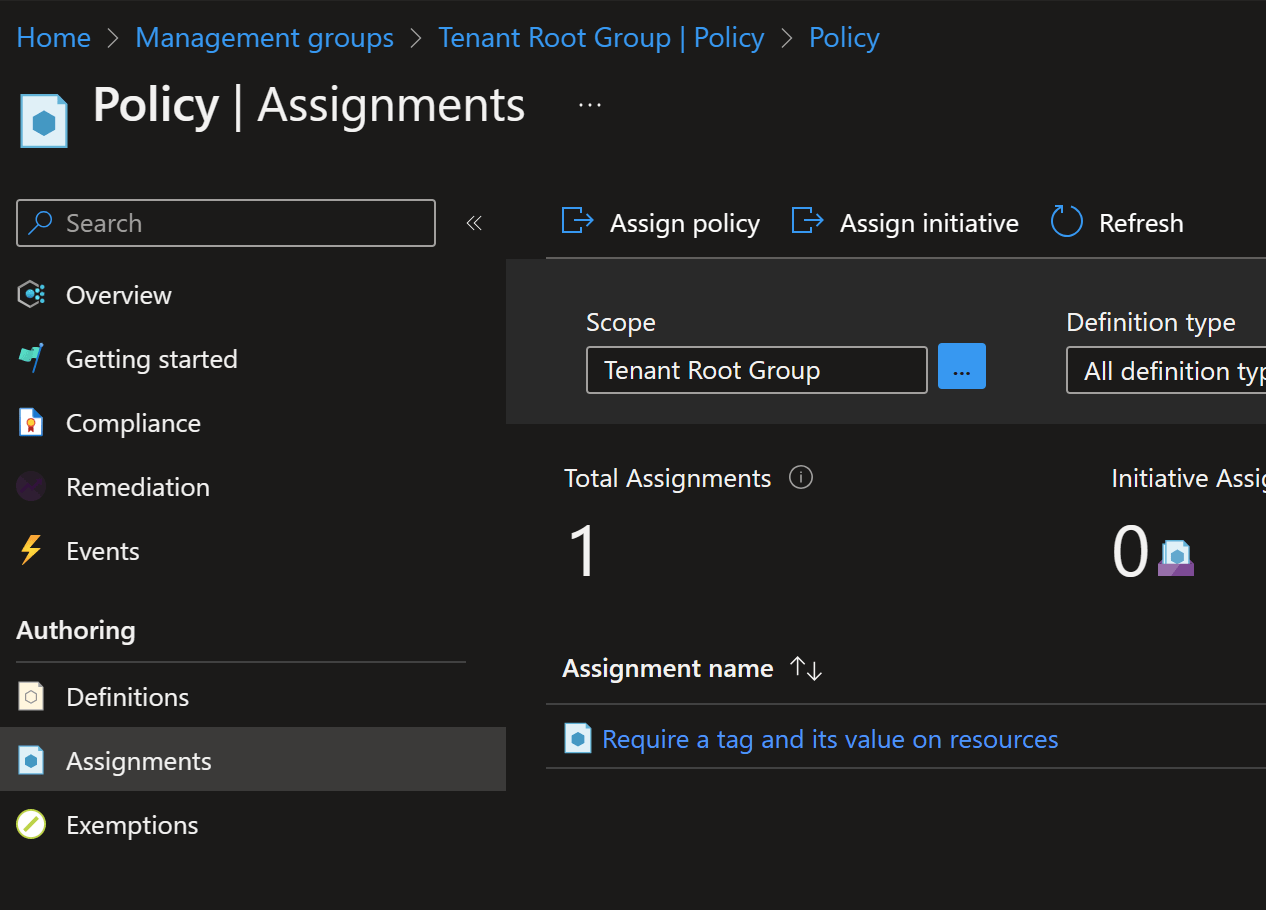Click inside the sidebar Search box
This screenshot has height=910, width=1266.
[x=225, y=223]
